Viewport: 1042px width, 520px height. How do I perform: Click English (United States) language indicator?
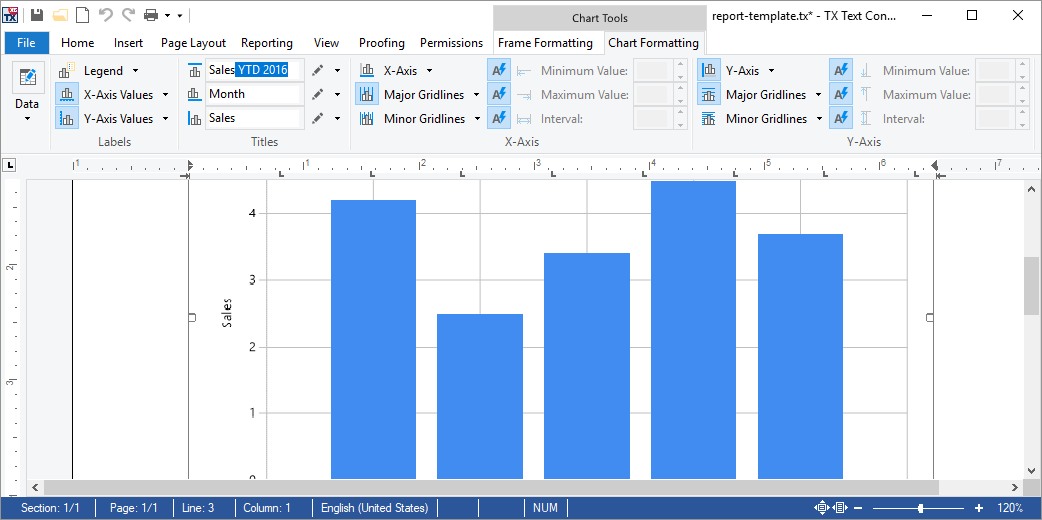(x=375, y=508)
